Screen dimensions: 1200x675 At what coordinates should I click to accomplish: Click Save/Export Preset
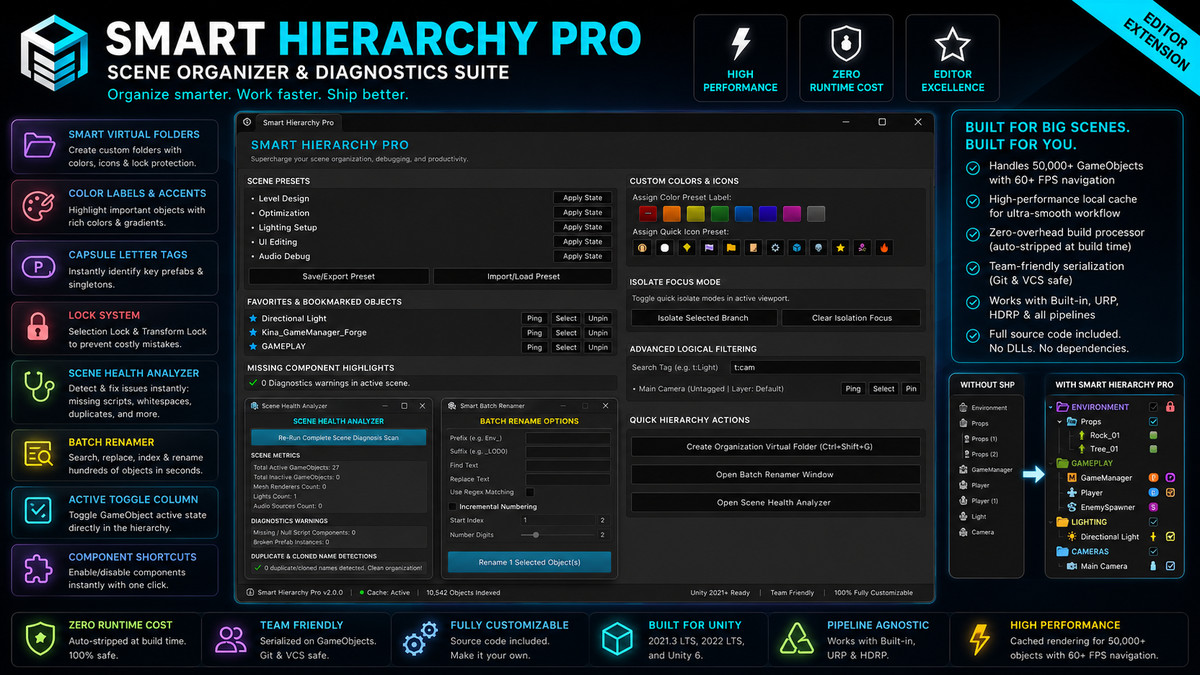coord(339,276)
